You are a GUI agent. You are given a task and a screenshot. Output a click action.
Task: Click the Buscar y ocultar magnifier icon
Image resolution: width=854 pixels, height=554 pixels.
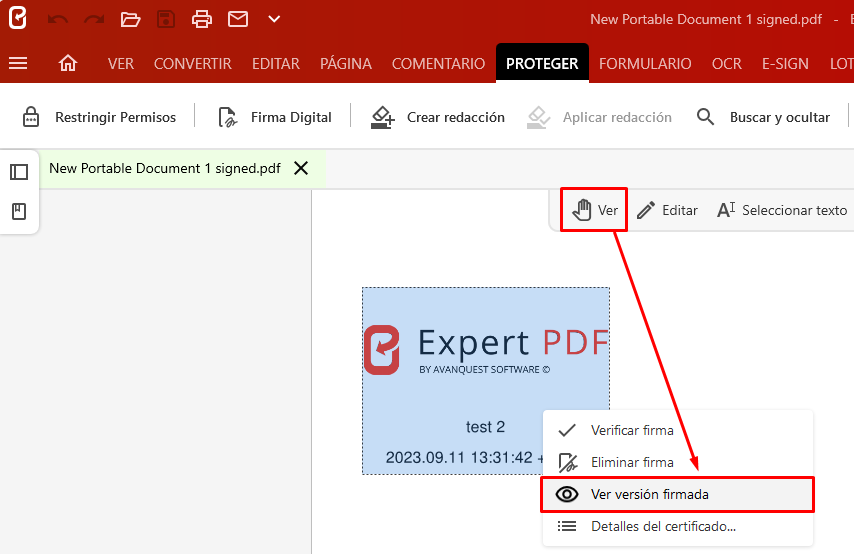point(705,117)
